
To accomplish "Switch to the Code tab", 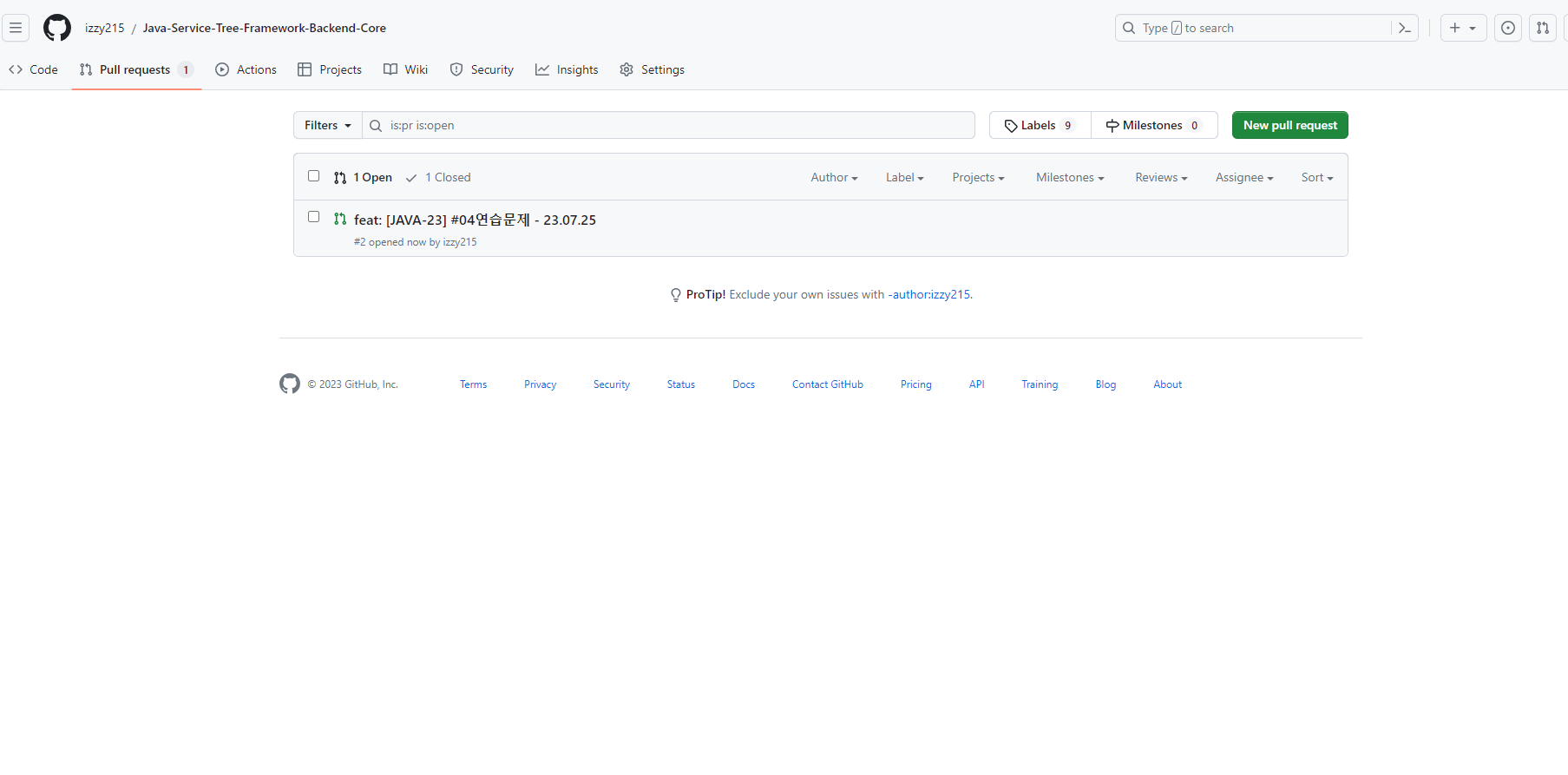I will click(x=33, y=69).
